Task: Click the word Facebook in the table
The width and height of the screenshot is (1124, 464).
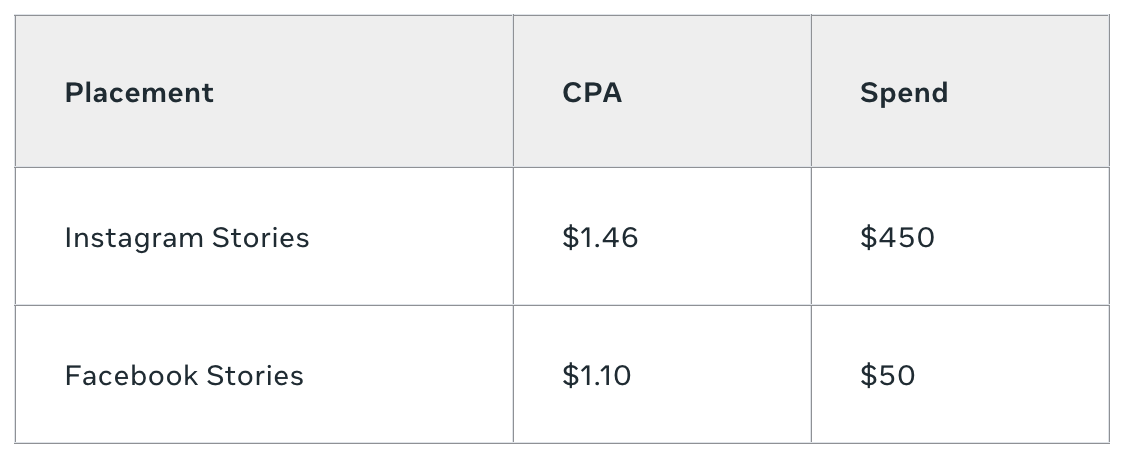Action: tap(131, 375)
